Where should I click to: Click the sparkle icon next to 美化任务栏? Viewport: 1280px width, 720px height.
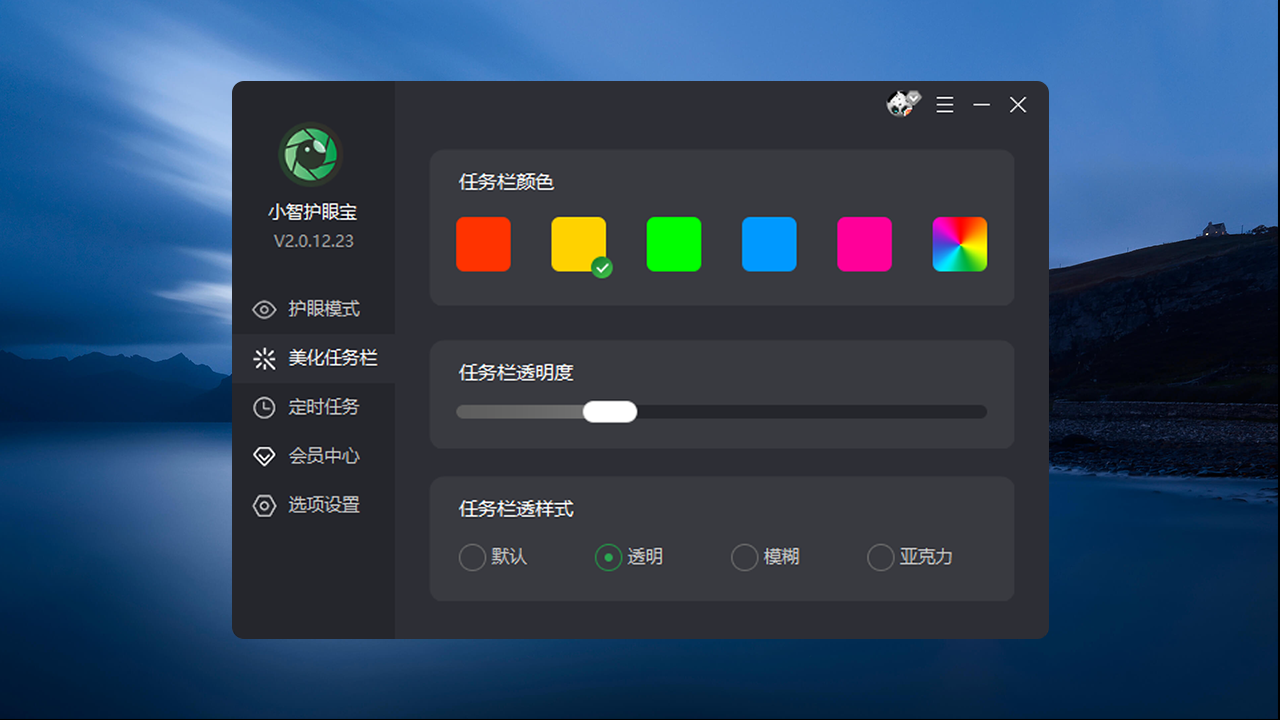264,358
